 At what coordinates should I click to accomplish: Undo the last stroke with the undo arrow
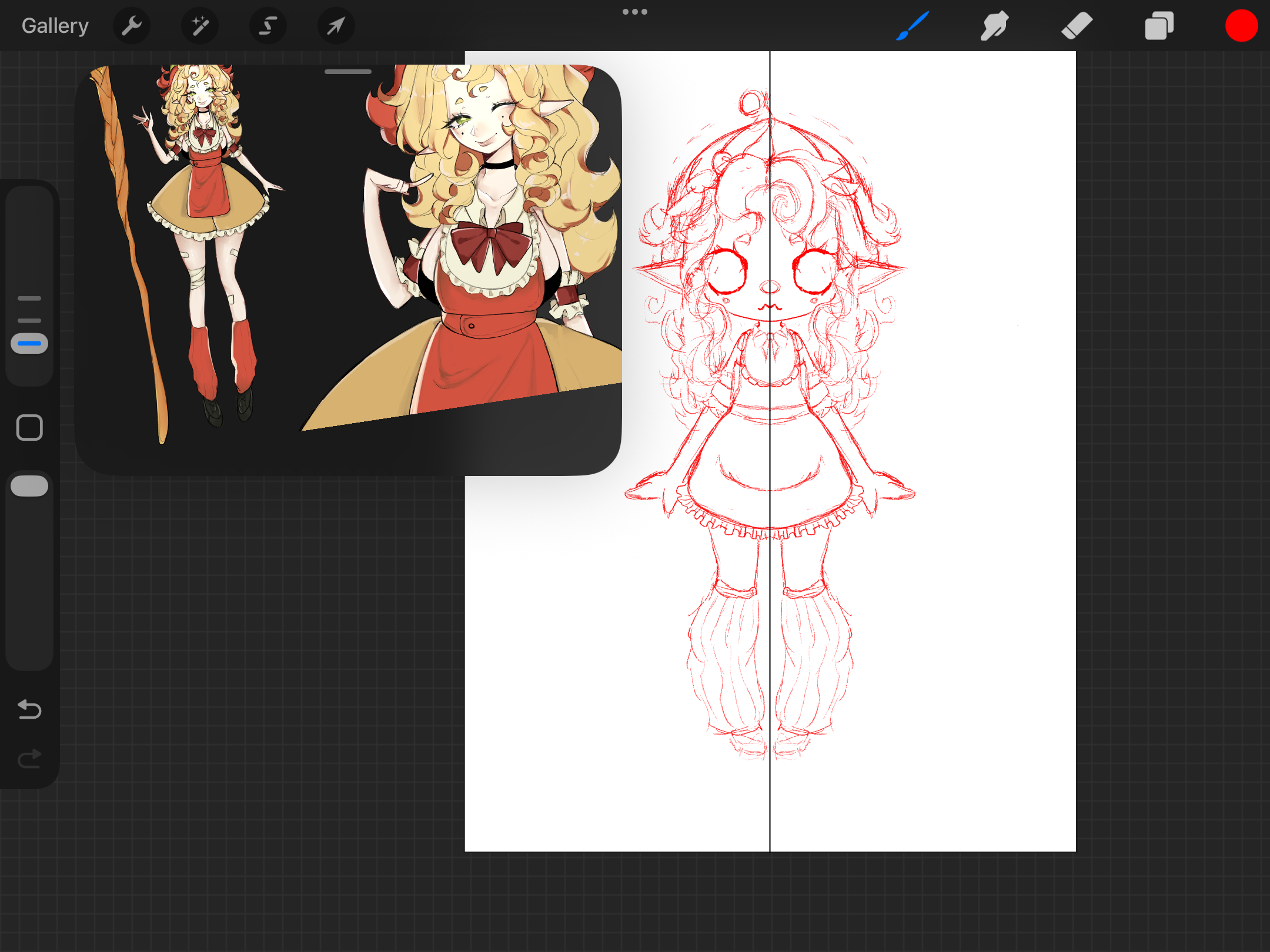(29, 709)
